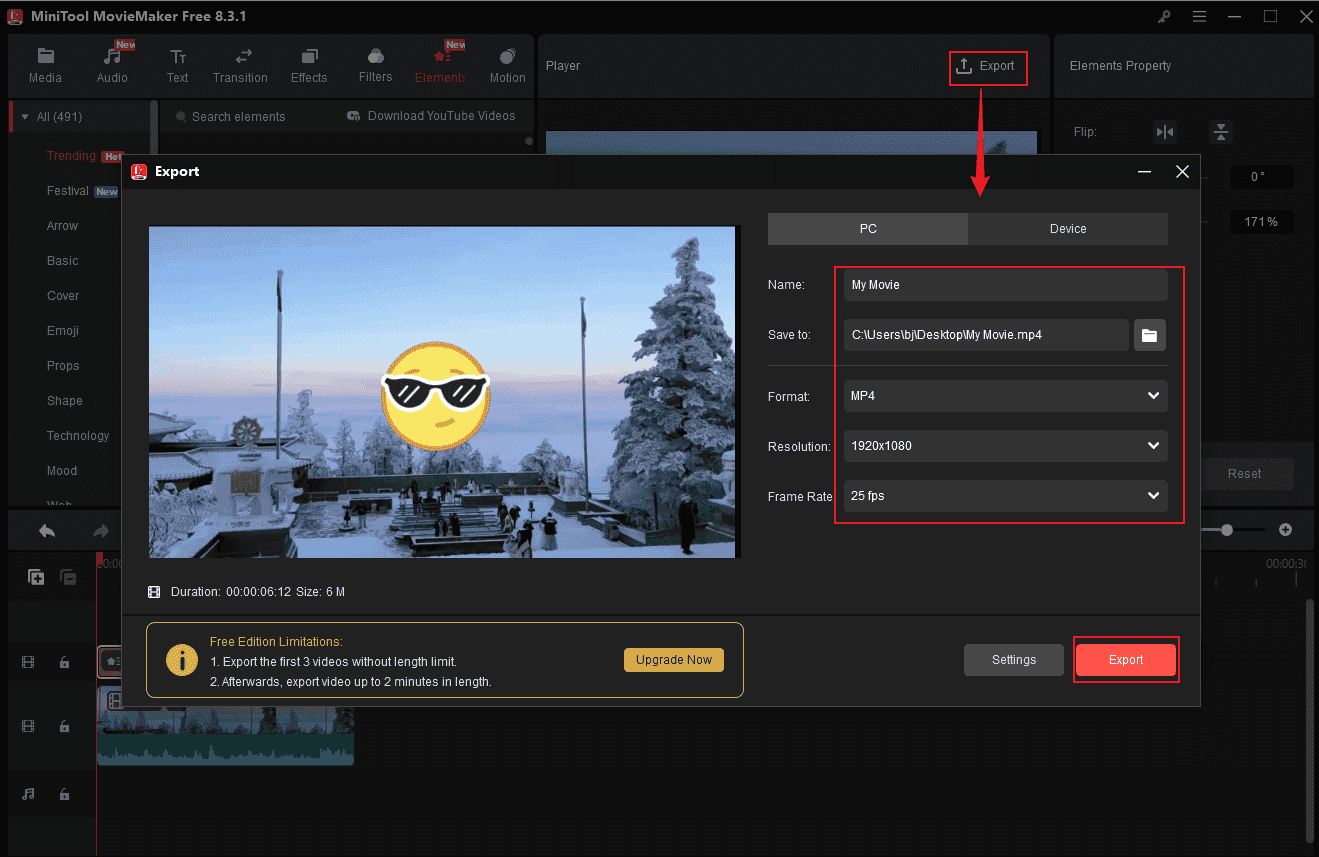Screen dimensions: 1319x857
Task: Open the Frame Rate dropdown
Action: point(1004,496)
